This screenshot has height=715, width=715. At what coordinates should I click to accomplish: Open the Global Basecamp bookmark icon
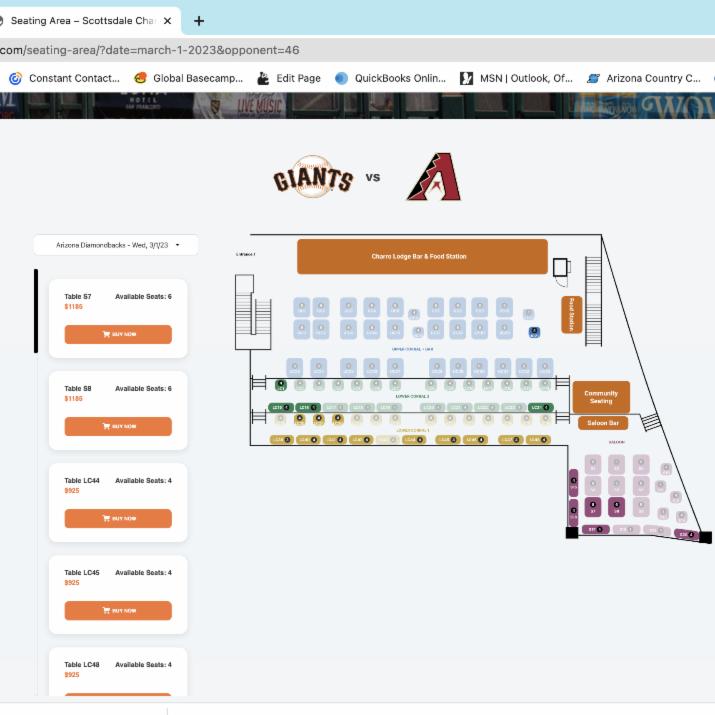(x=140, y=78)
